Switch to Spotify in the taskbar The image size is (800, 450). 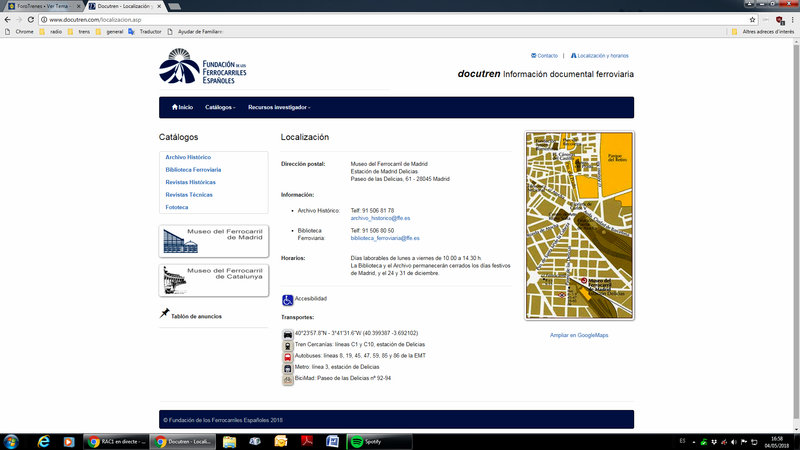coord(379,442)
